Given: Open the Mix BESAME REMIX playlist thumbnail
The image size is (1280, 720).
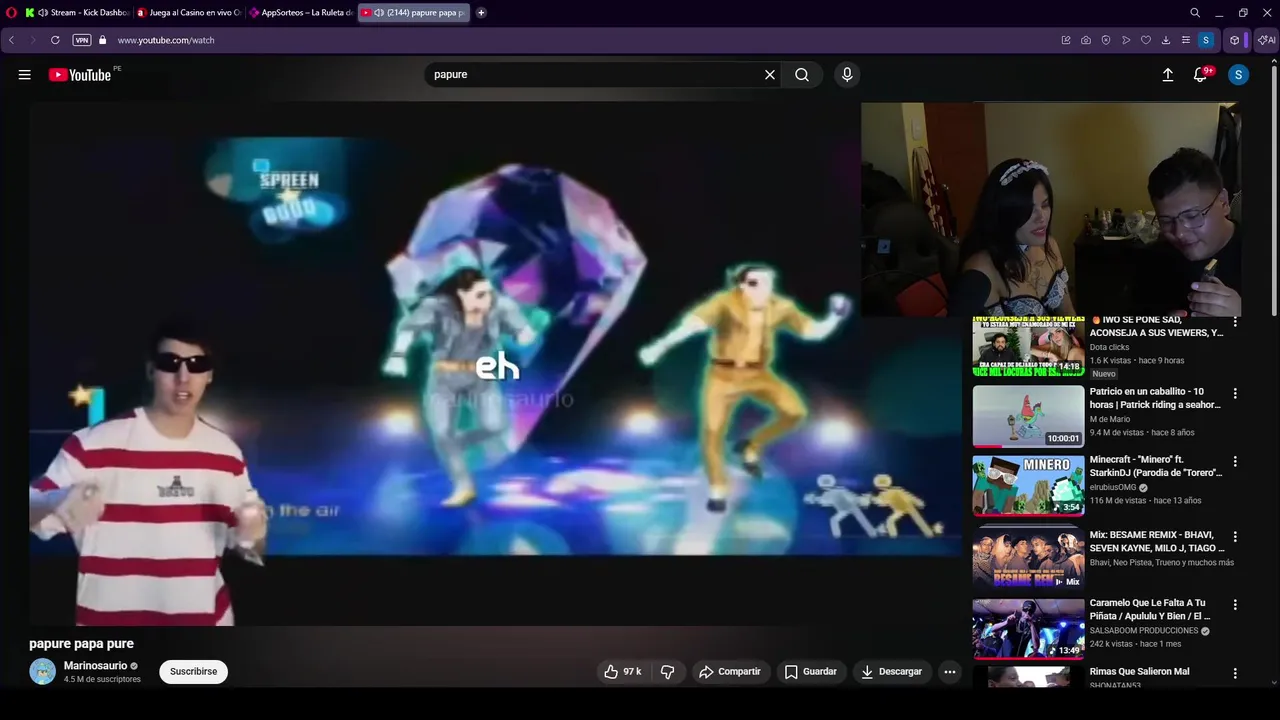Looking at the screenshot, I should coord(1028,558).
